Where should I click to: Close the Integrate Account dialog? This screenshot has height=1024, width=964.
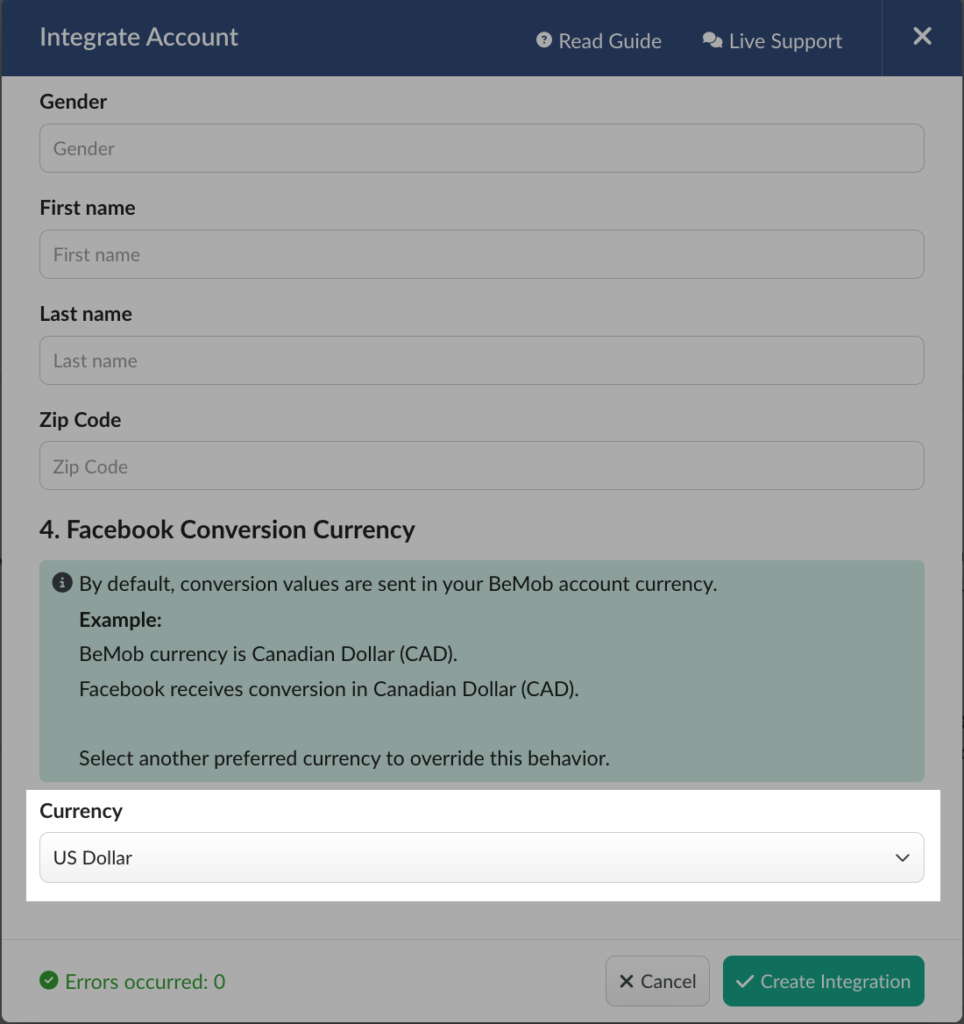(x=922, y=36)
